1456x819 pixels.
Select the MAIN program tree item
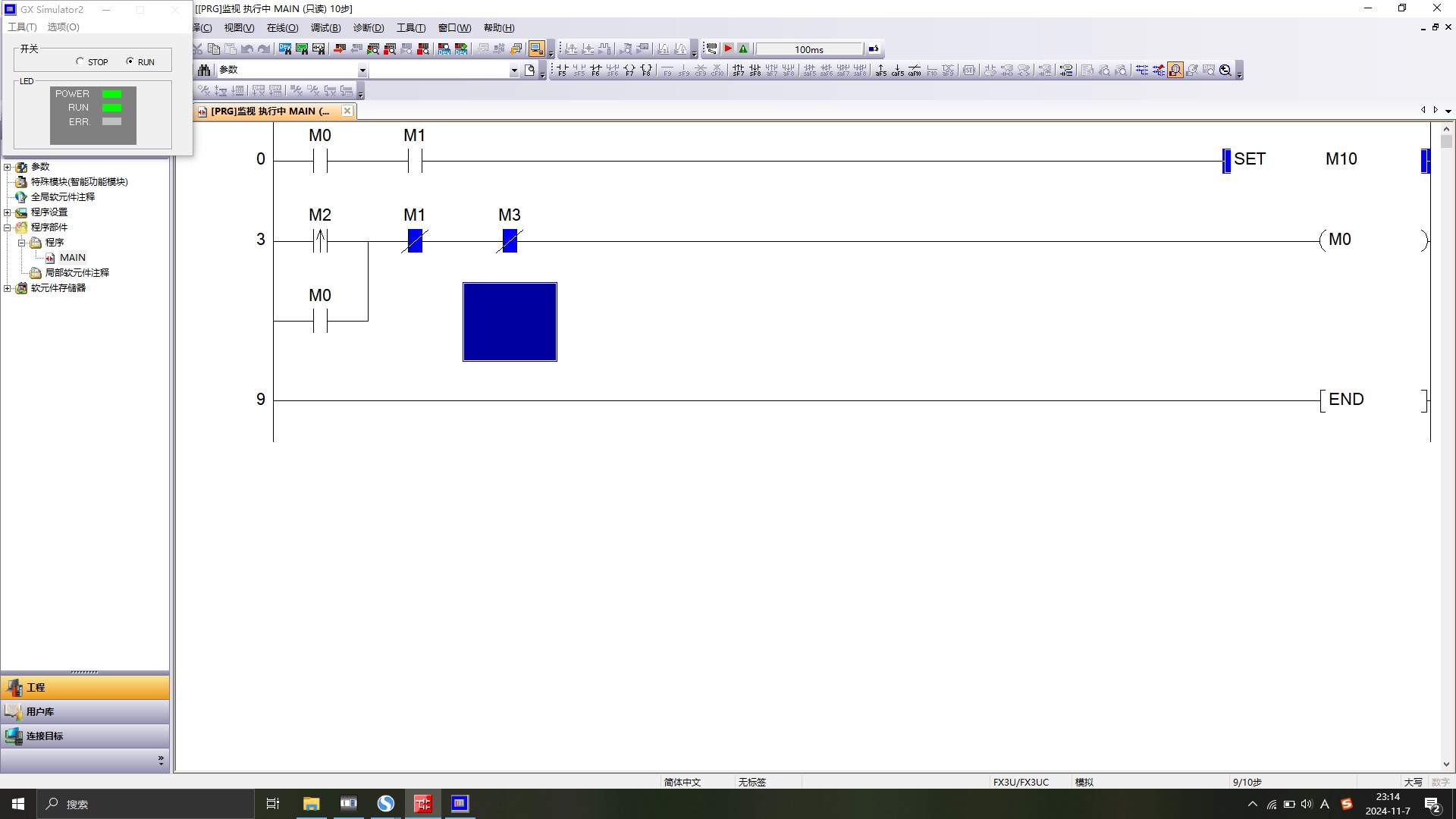point(72,258)
